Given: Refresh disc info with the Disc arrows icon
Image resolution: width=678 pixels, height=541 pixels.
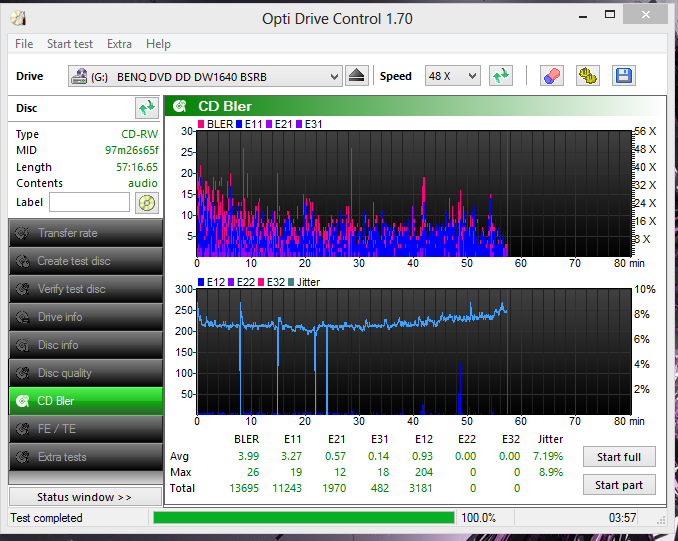Looking at the screenshot, I should pos(147,108).
